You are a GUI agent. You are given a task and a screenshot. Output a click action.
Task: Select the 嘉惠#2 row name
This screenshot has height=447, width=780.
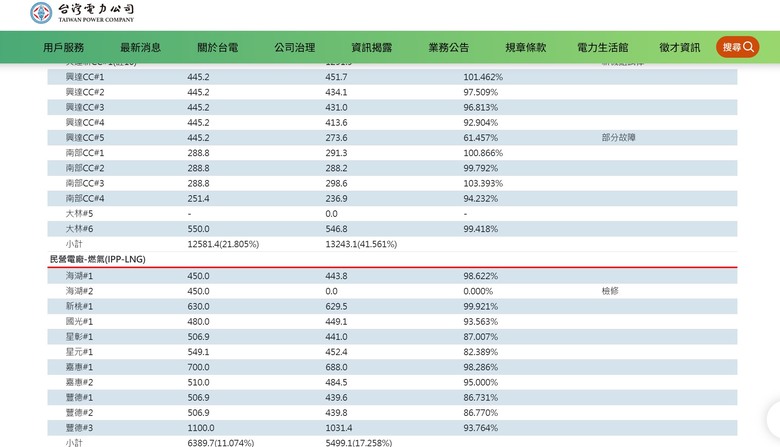pyautogui.click(x=79, y=382)
